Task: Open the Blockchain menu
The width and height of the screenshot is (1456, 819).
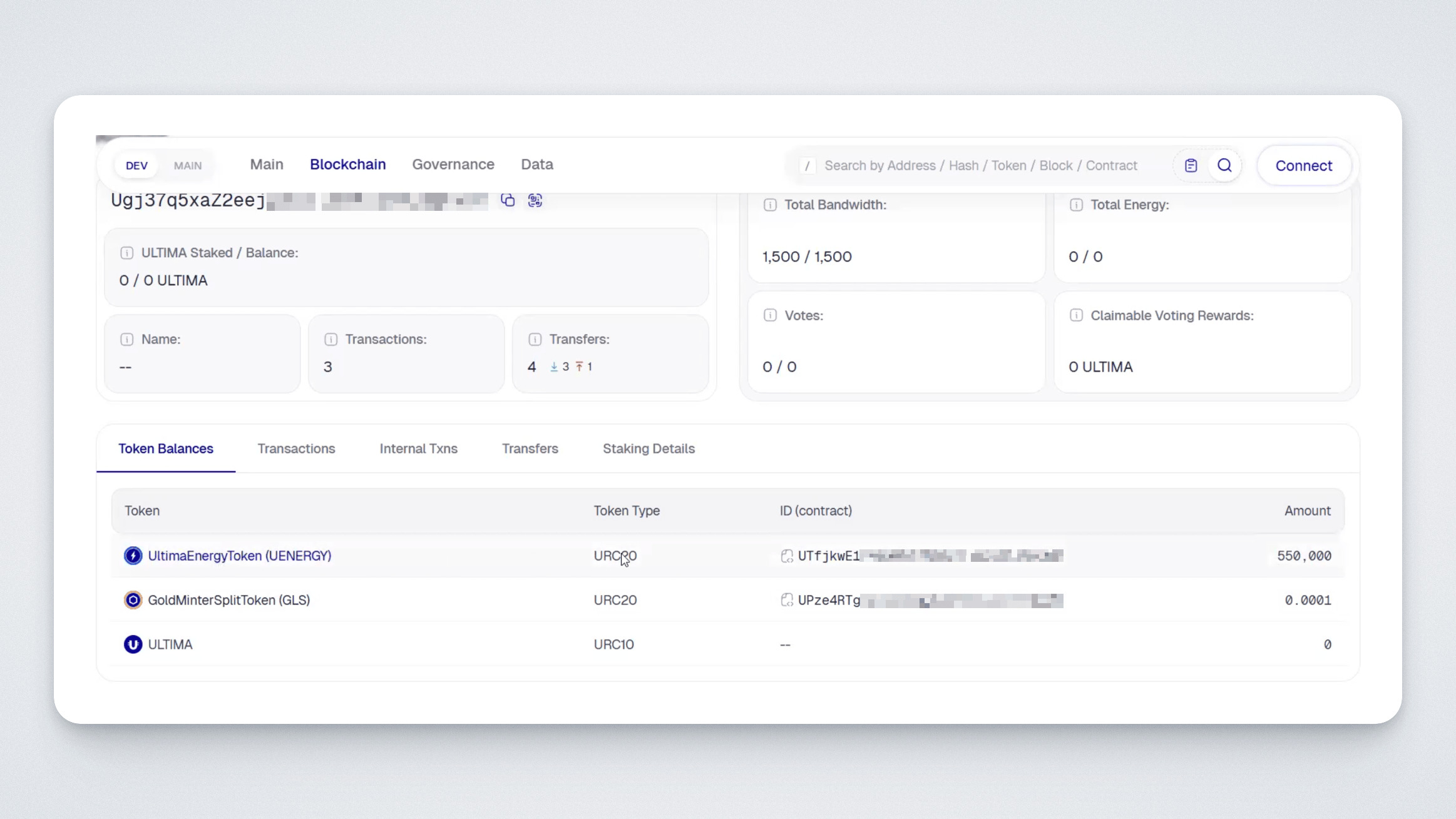Action: point(347,165)
